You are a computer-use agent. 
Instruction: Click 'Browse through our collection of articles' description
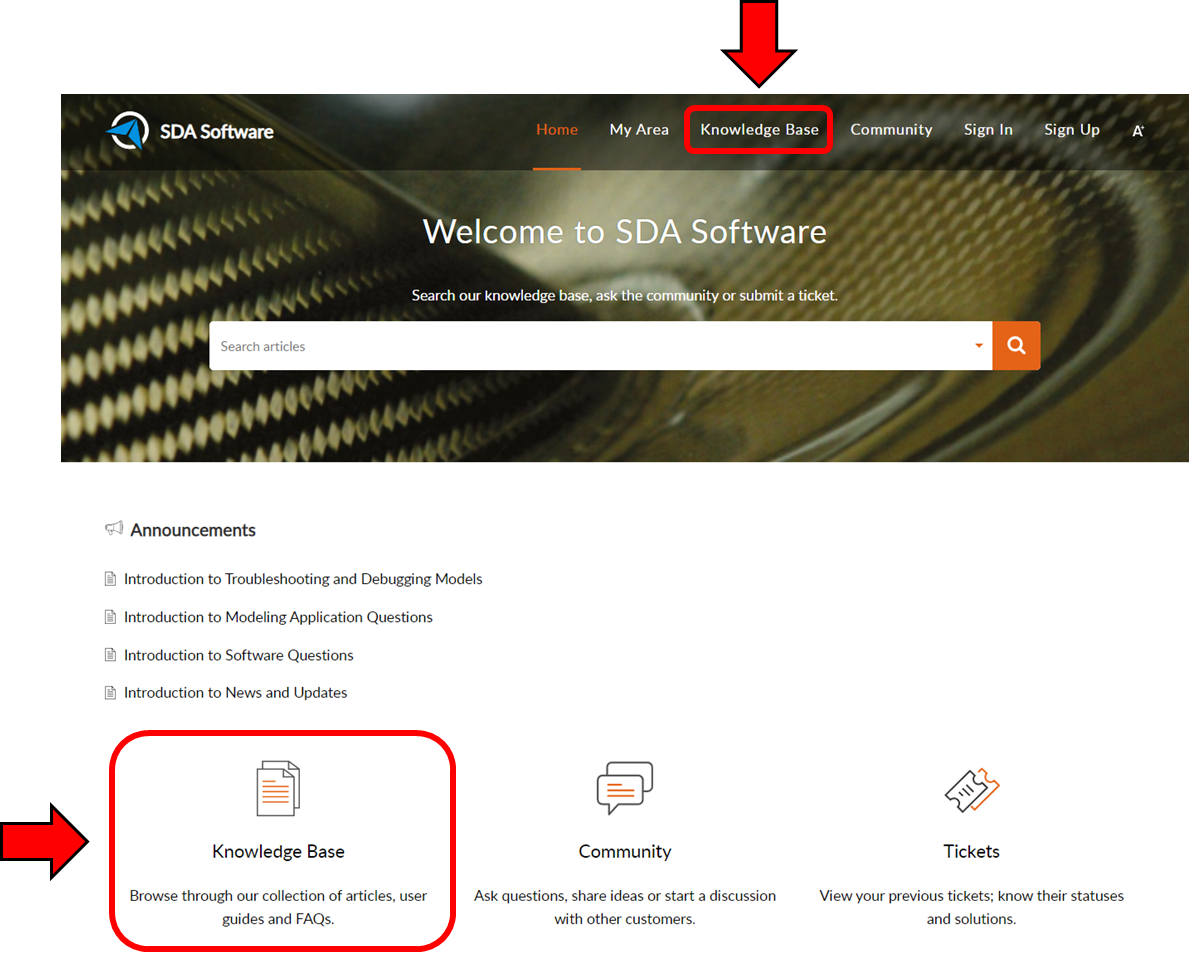click(278, 907)
